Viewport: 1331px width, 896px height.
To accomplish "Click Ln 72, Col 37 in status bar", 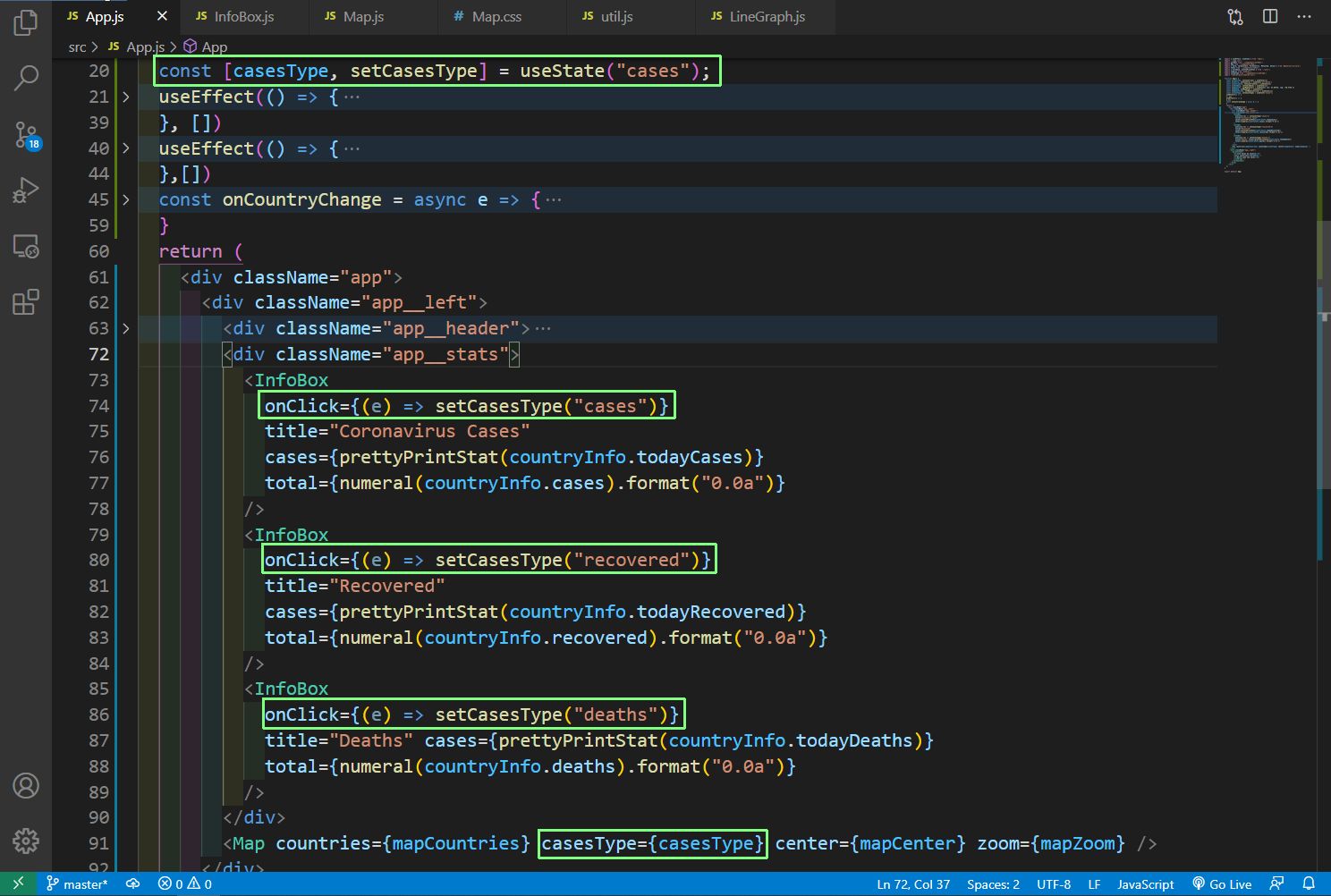I will [x=913, y=883].
